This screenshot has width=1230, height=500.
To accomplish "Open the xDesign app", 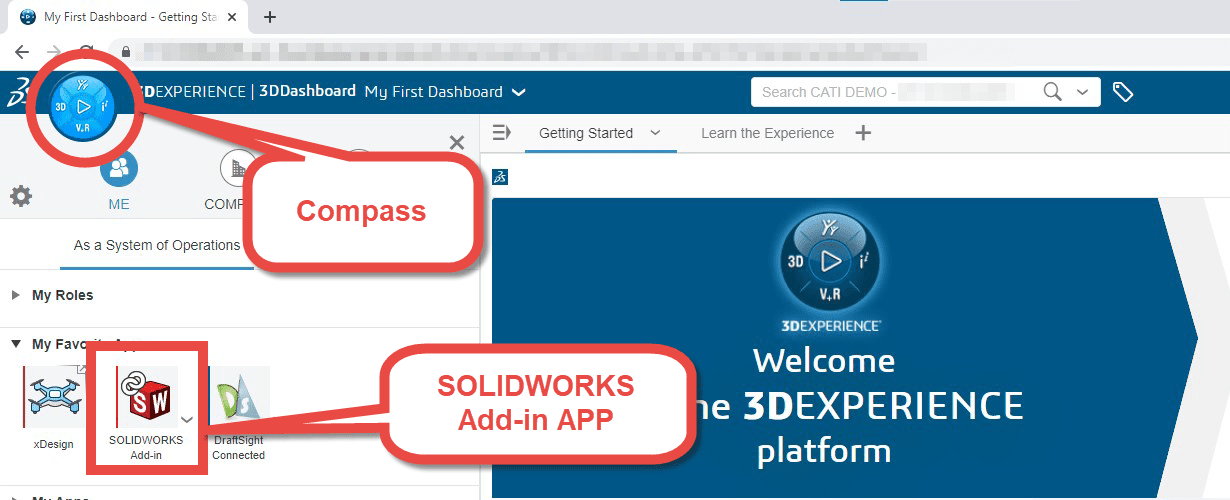I will (x=54, y=397).
